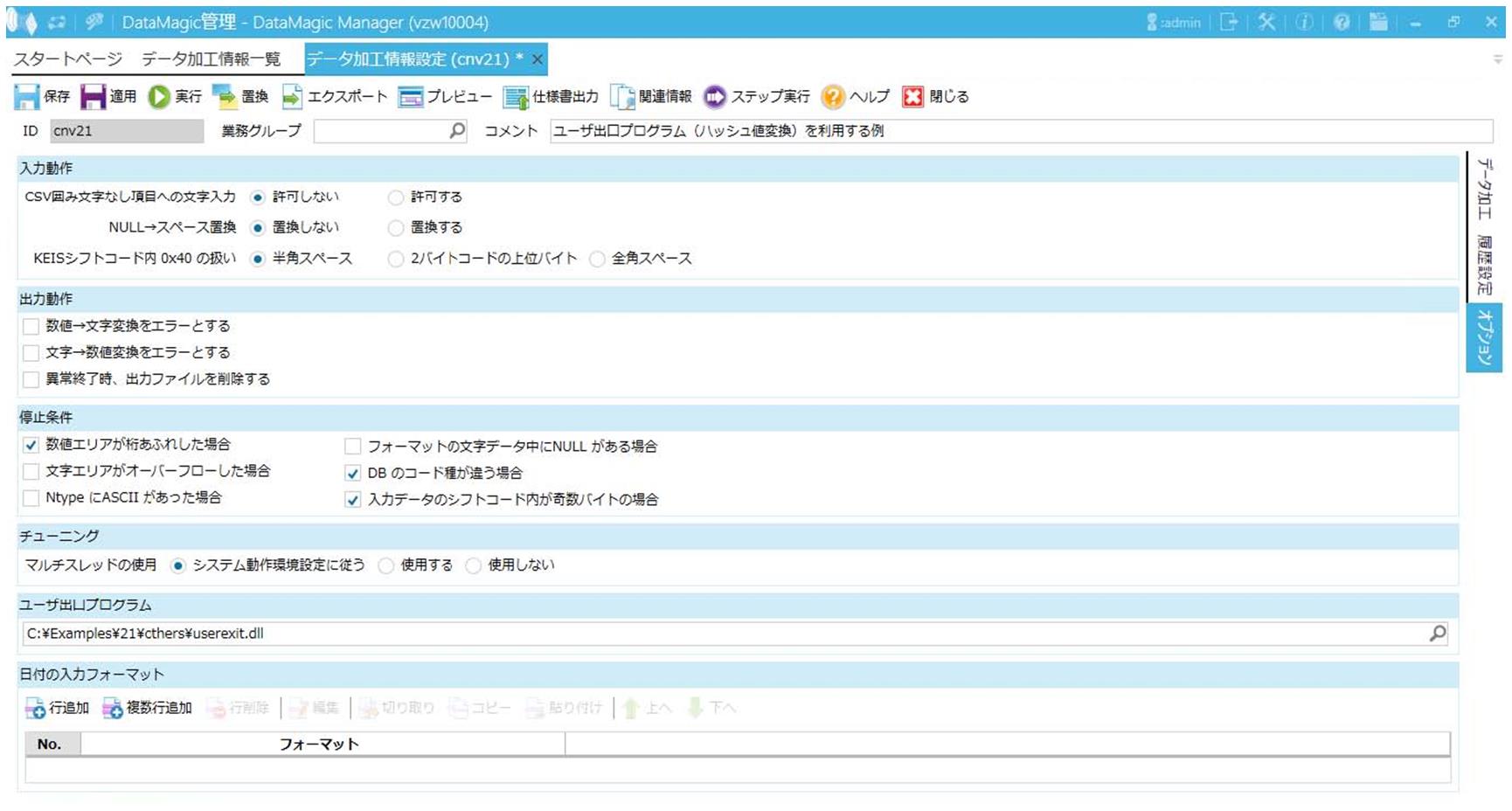Click the エクスポート (Export) icon
1512x811 pixels.
292,97
